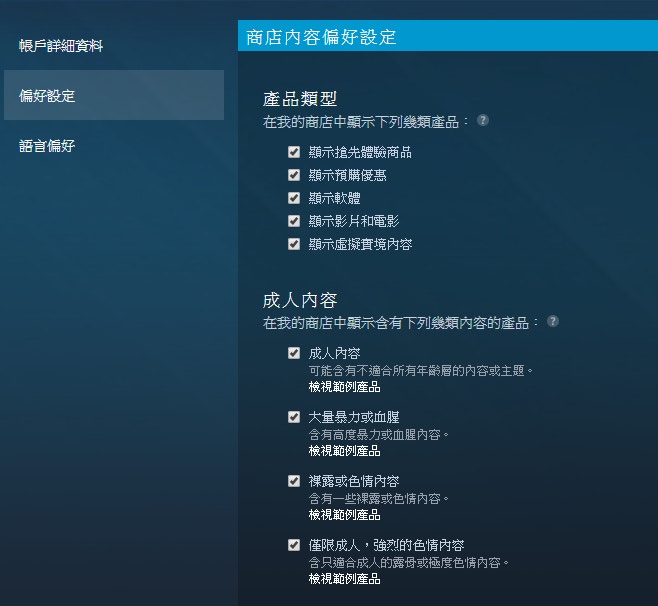Toggle the 僅限成人，強烈的色情內容 checkbox
This screenshot has width=658, height=606.
point(294,545)
